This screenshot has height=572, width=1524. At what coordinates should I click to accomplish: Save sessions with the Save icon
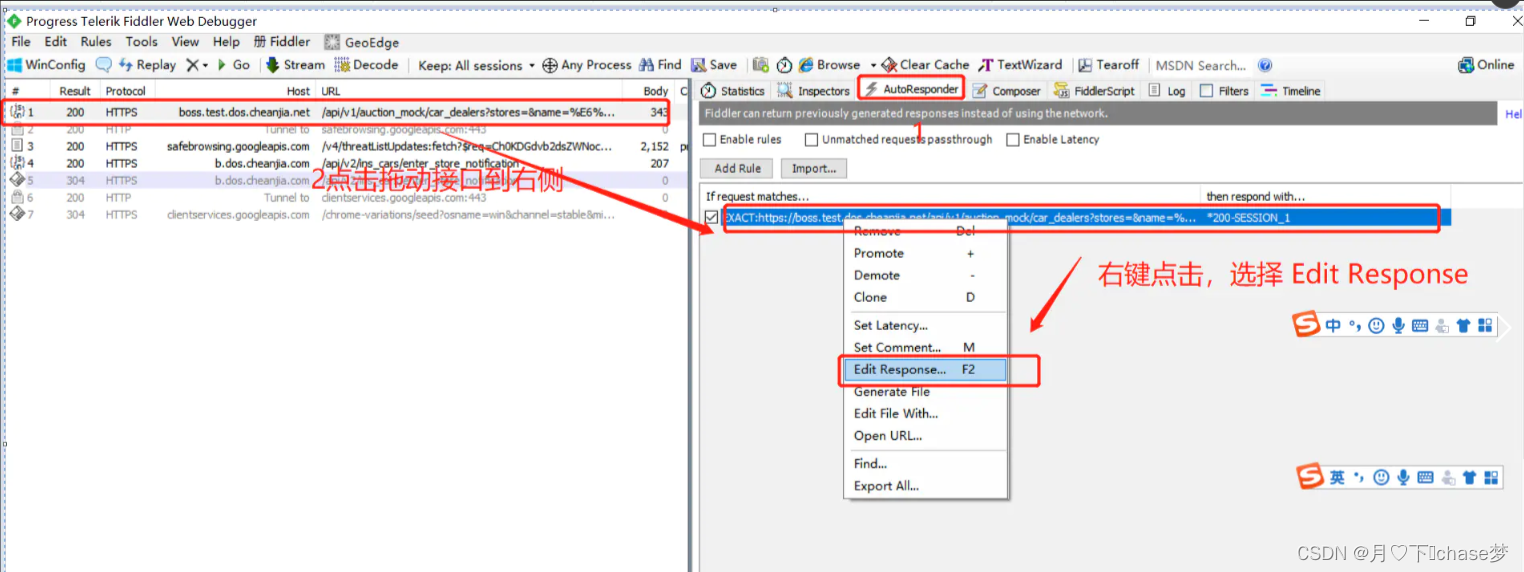[x=714, y=65]
